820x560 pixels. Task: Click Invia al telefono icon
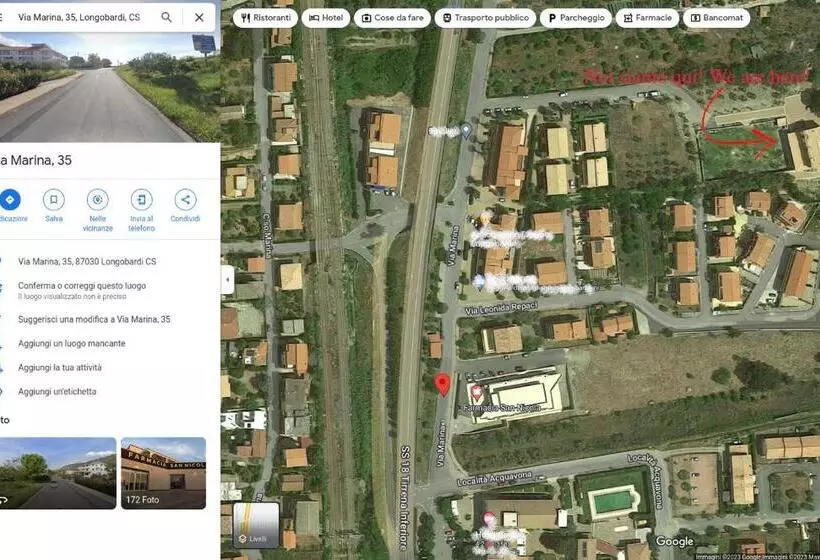coord(141,199)
